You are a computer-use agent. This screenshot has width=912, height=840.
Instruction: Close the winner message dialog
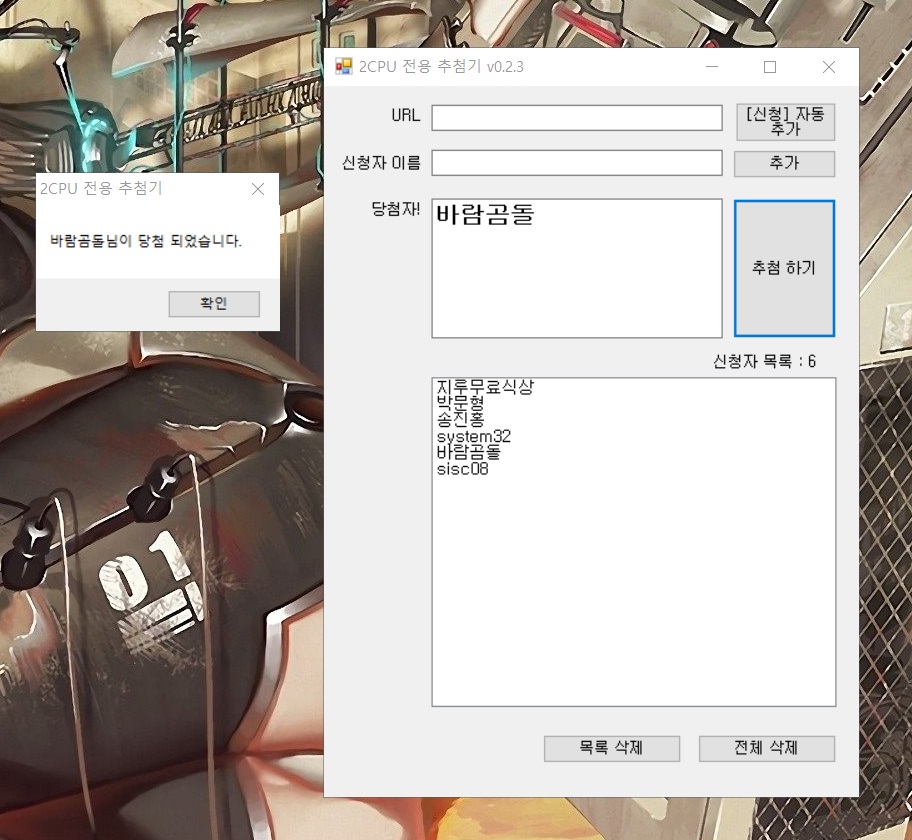(x=258, y=189)
